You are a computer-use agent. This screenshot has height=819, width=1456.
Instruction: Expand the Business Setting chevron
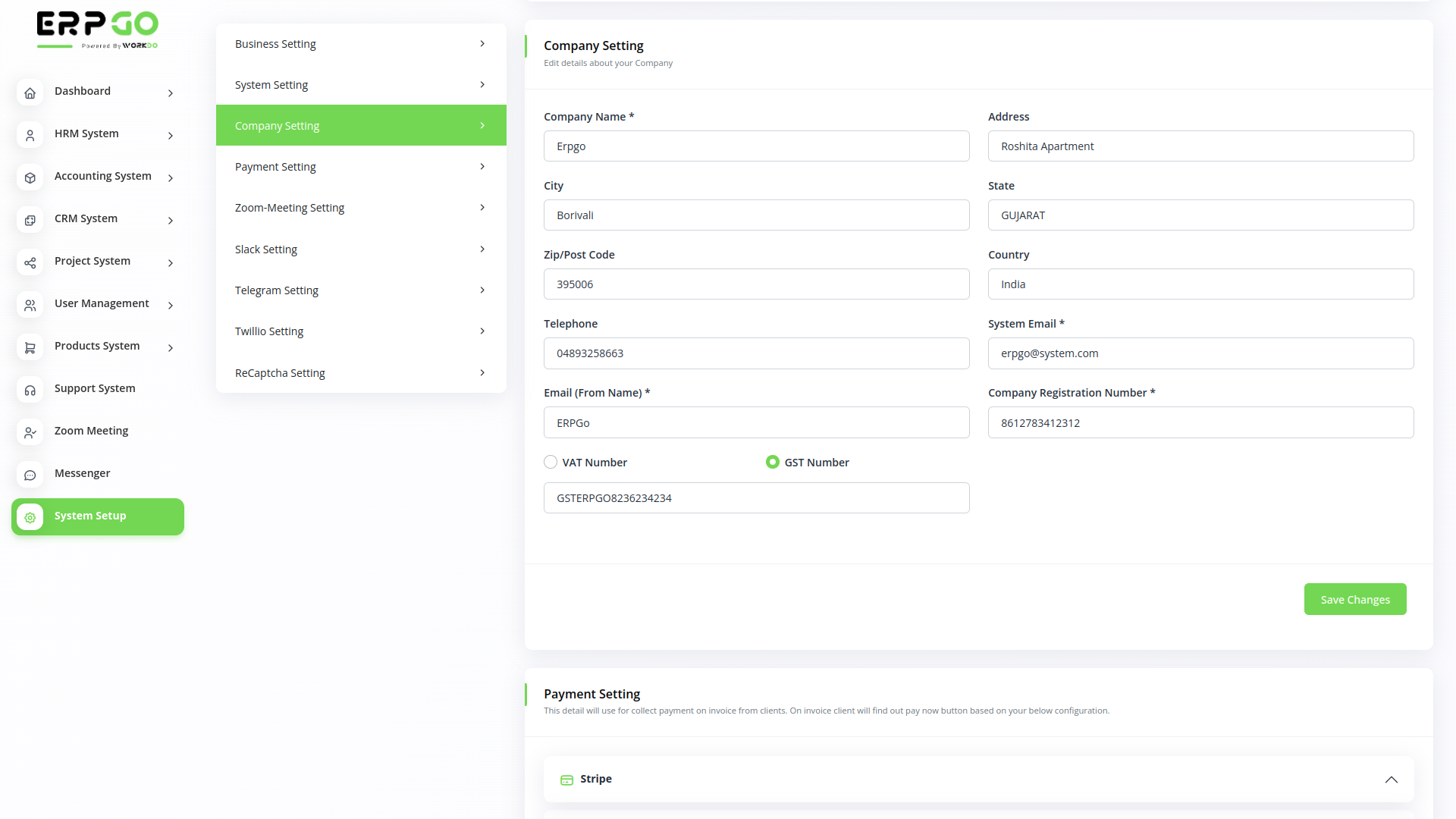[x=482, y=43]
